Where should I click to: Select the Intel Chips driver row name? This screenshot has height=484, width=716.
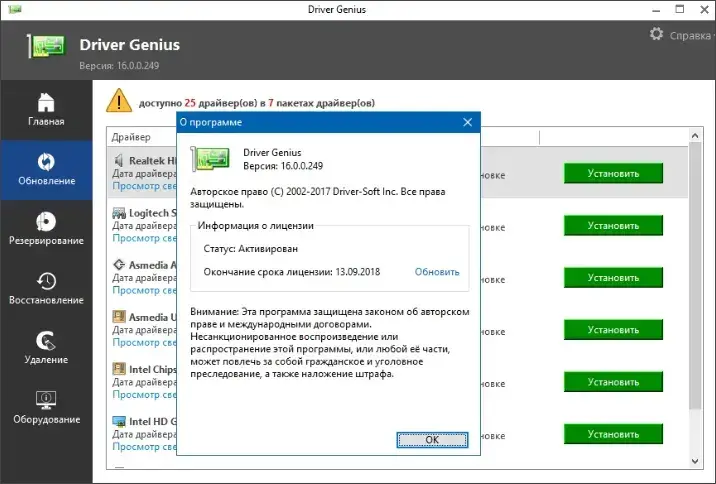[153, 369]
